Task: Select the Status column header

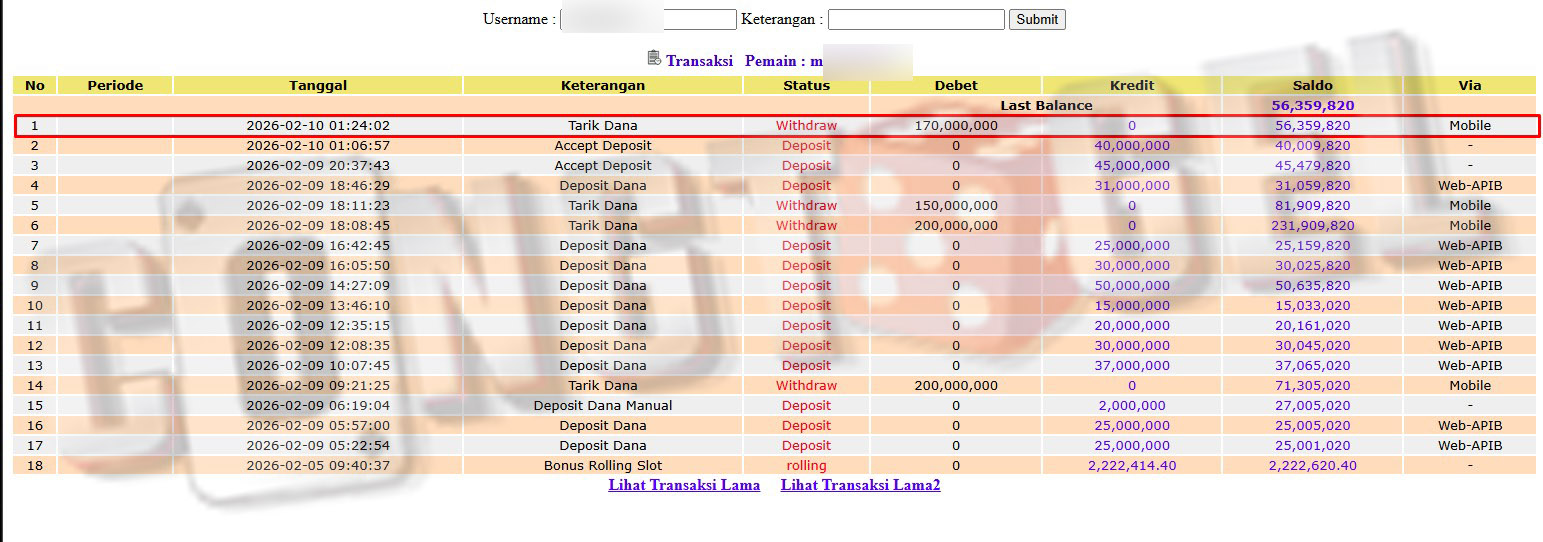Action: point(806,85)
